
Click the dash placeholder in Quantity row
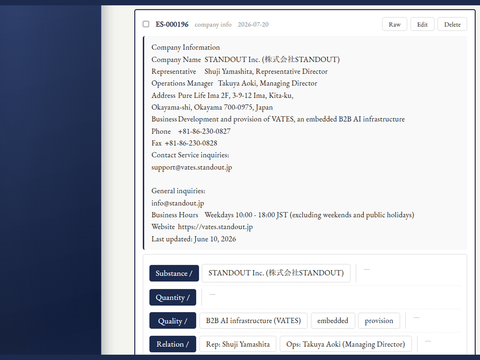(x=212, y=294)
